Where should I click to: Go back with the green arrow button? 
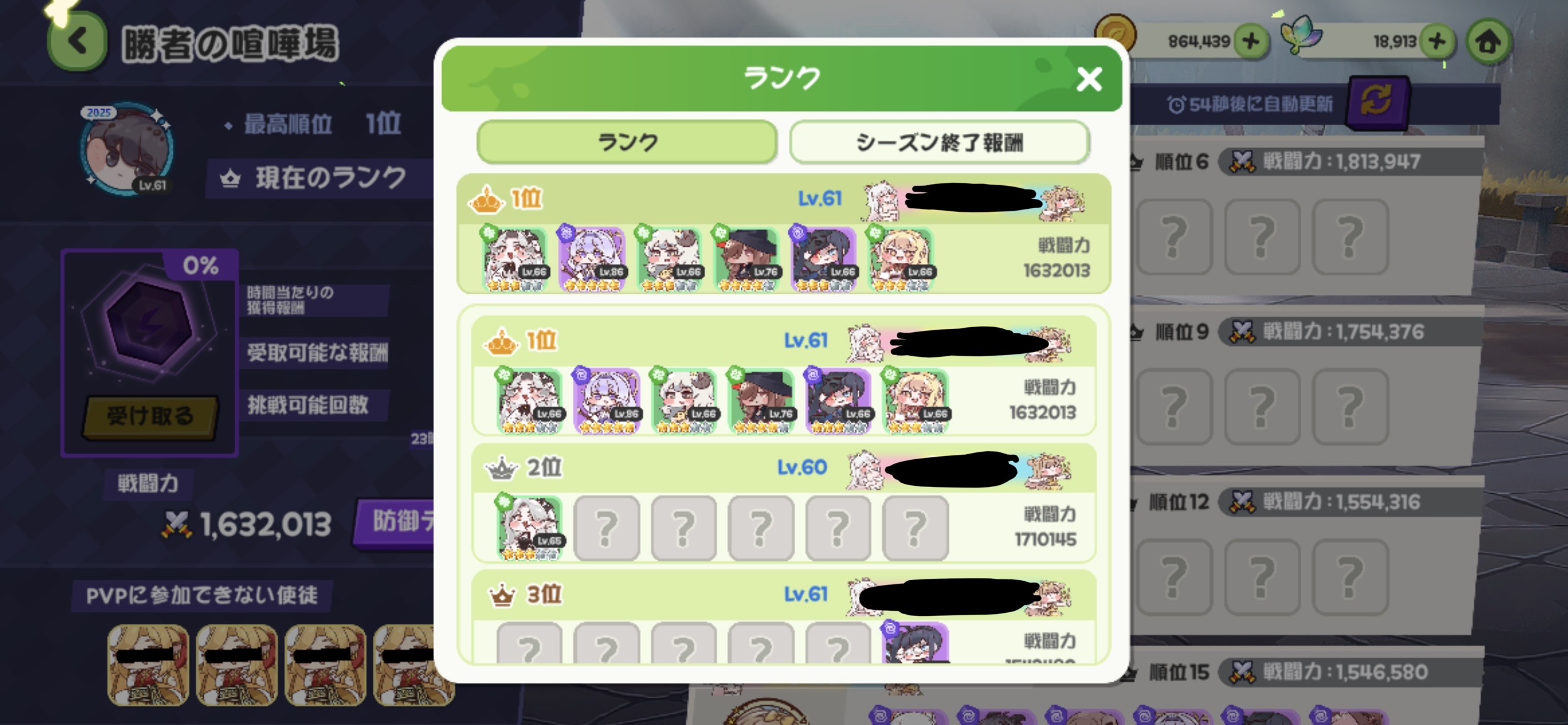tap(77, 42)
